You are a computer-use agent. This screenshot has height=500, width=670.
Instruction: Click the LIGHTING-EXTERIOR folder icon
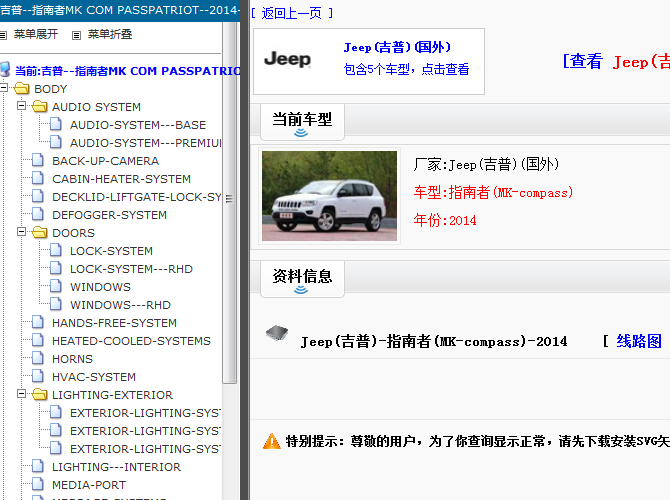39,394
